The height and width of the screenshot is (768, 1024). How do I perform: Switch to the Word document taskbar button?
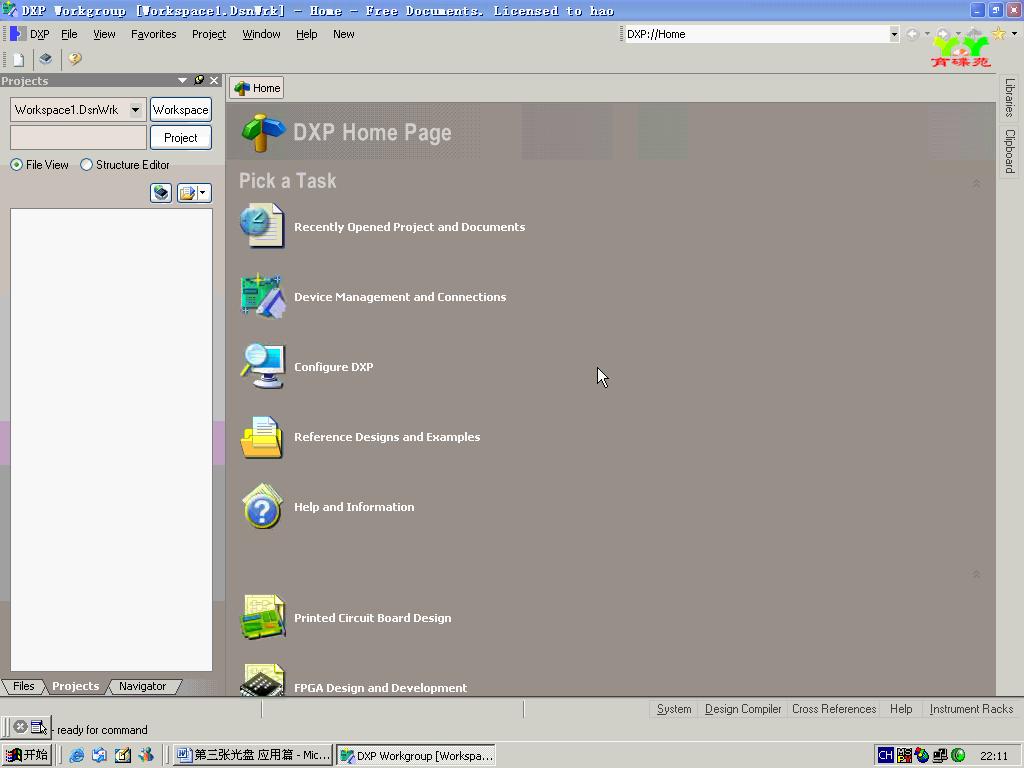(253, 755)
